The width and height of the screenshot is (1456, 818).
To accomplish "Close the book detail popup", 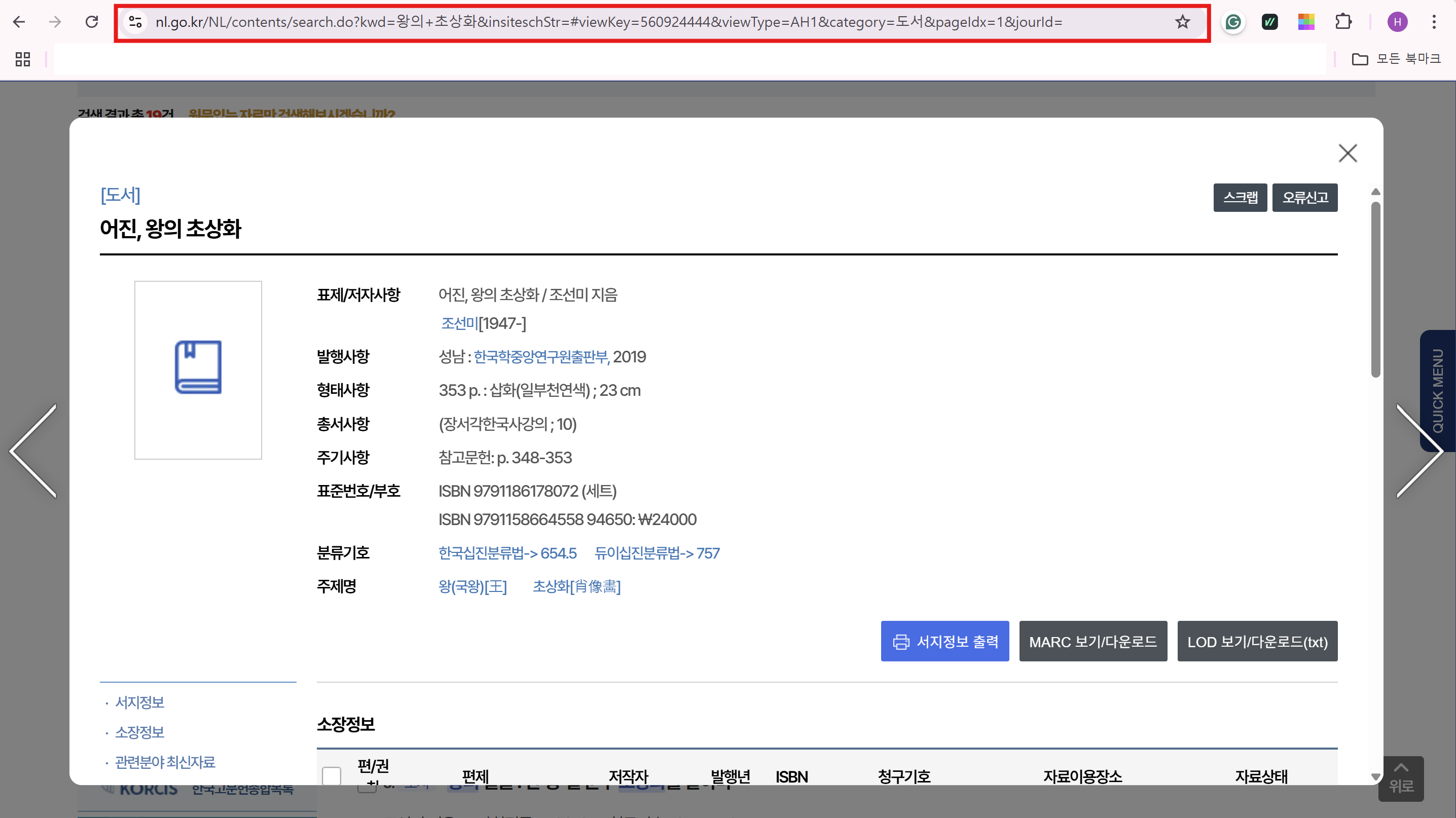I will click(1348, 153).
